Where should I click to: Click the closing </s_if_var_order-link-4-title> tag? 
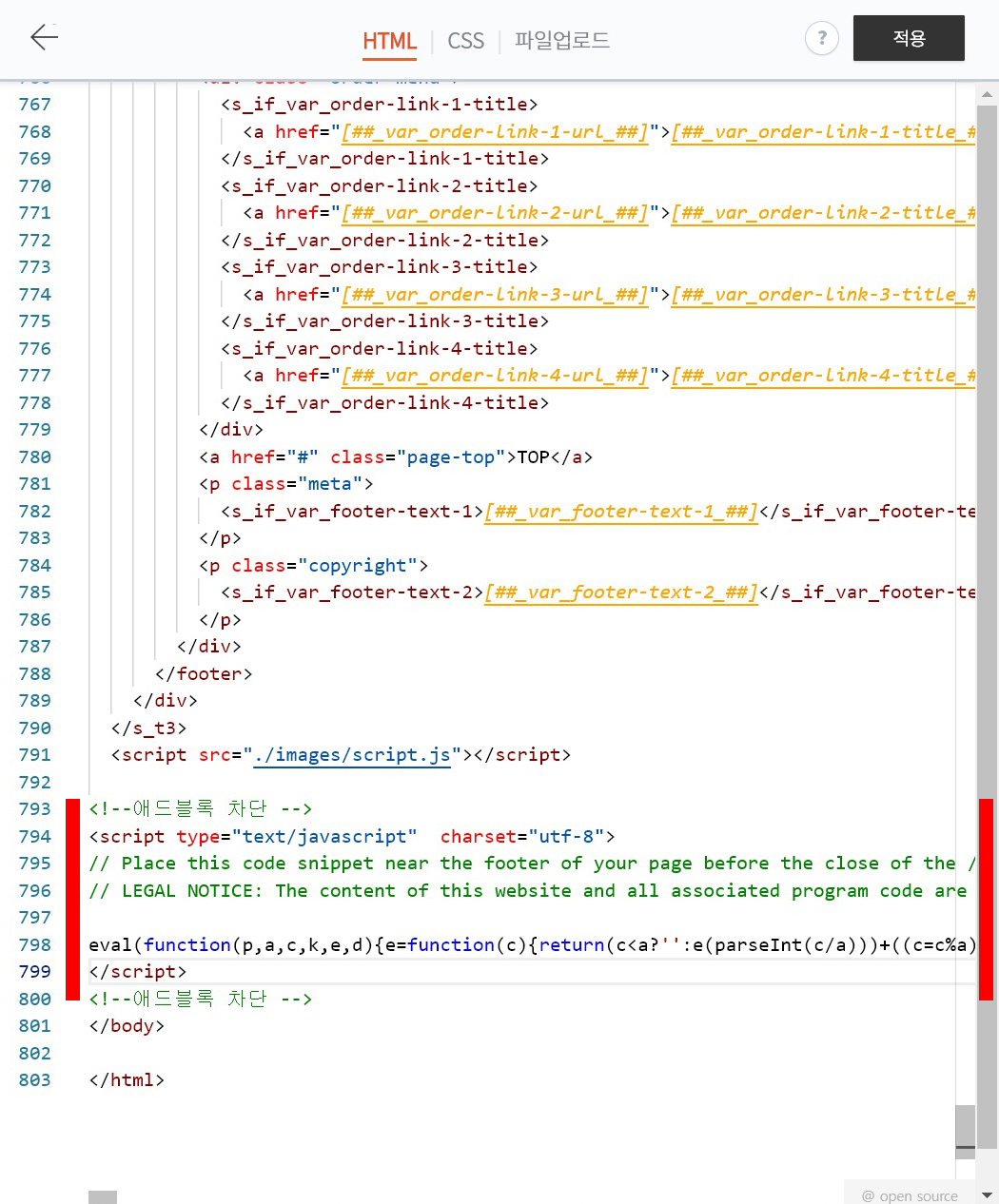point(384,403)
